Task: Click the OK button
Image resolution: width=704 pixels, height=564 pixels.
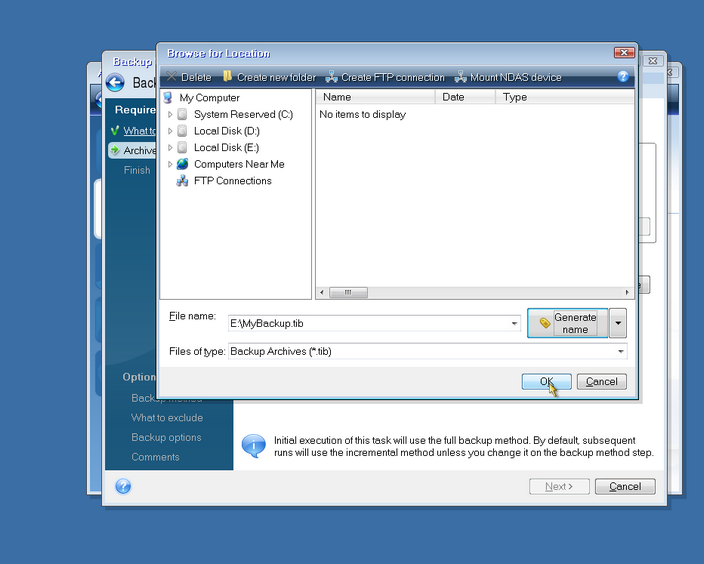Action: 546,381
